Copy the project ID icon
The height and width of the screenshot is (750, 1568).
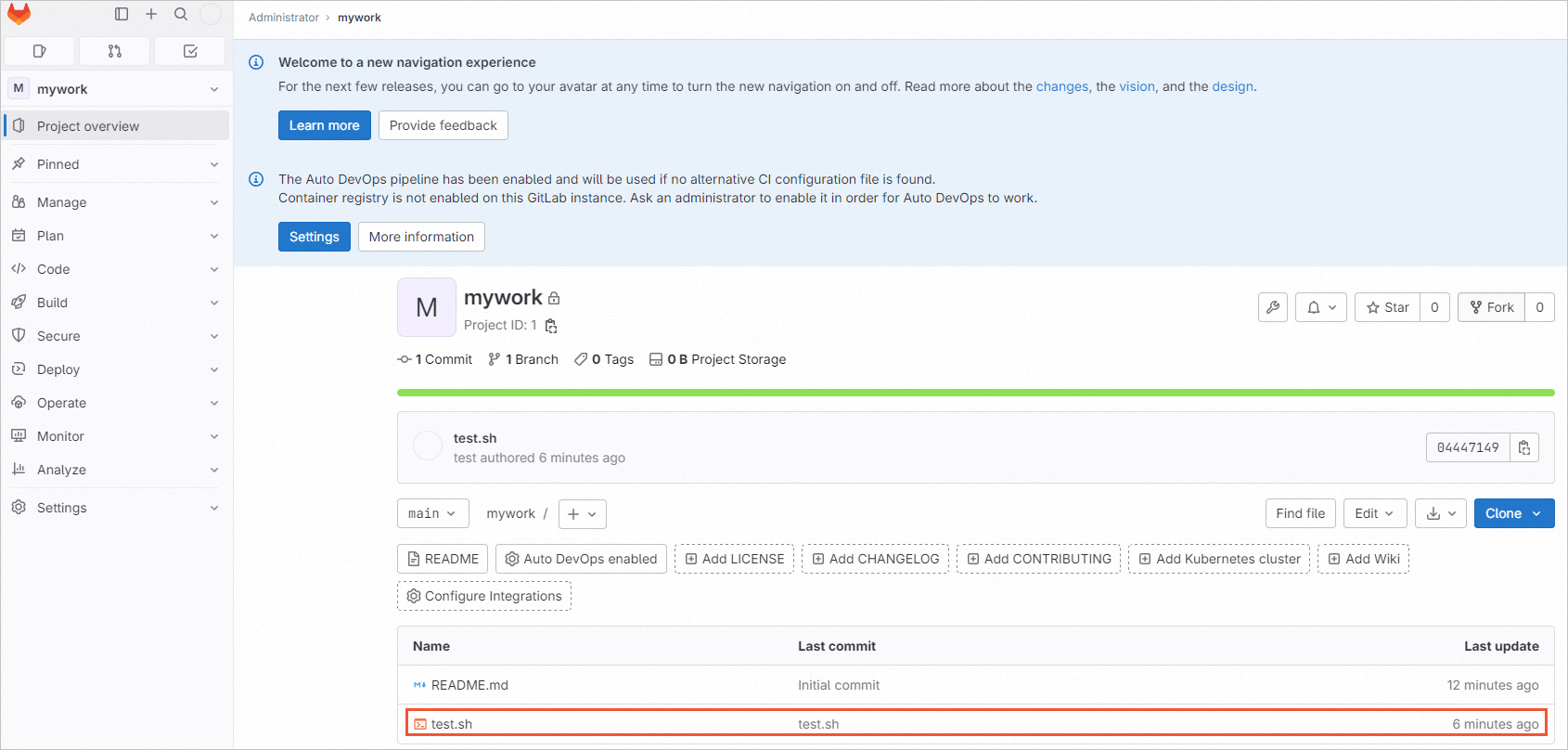(551, 326)
